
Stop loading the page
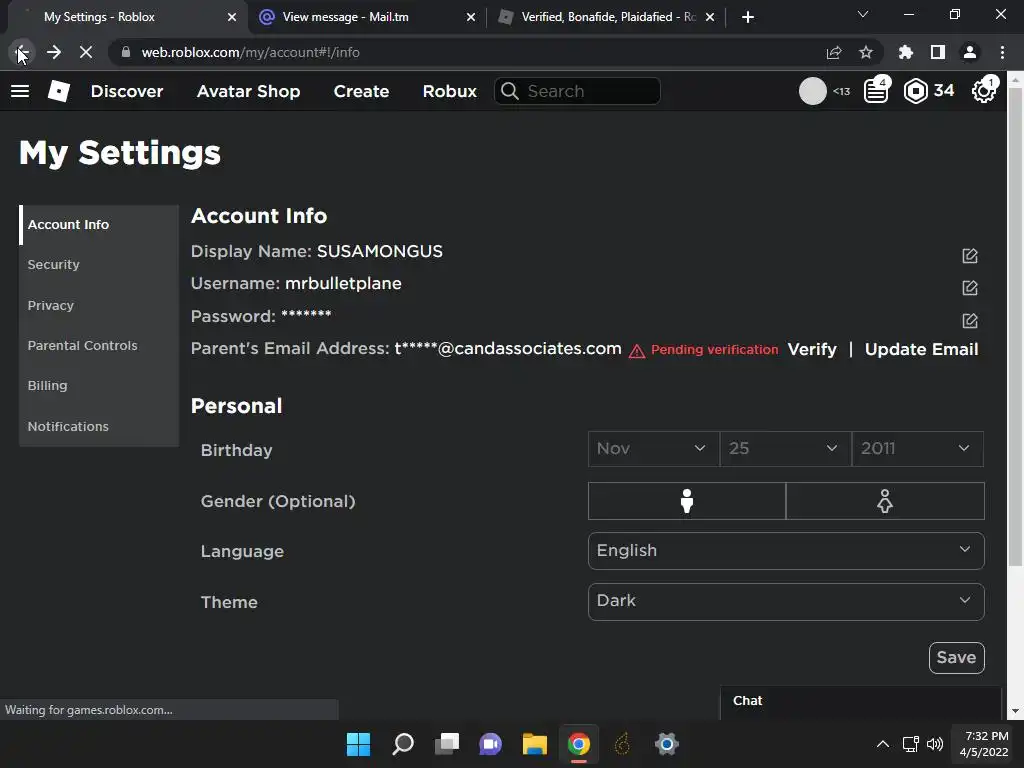(x=86, y=52)
